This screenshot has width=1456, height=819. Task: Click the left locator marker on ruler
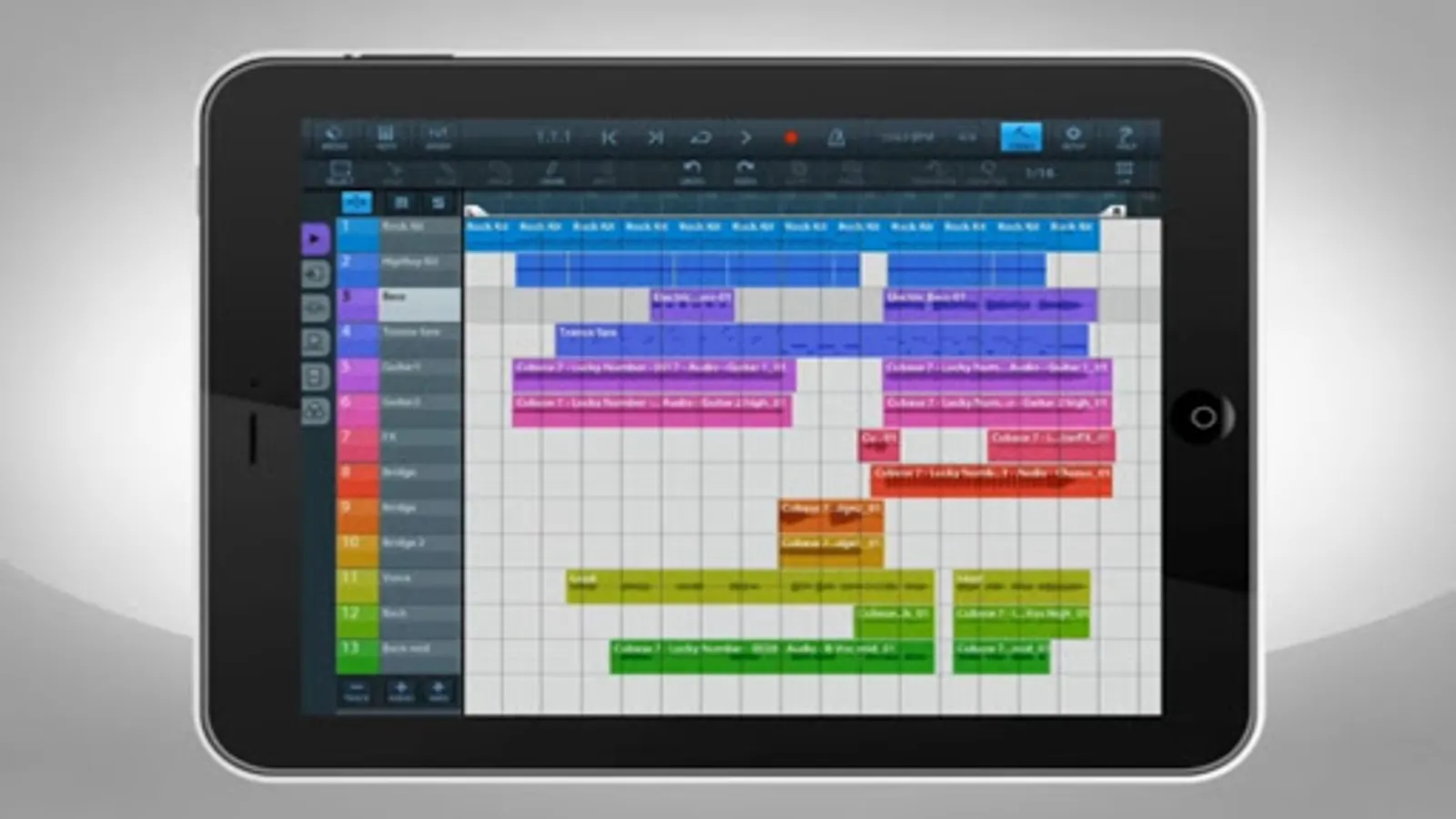474,211
